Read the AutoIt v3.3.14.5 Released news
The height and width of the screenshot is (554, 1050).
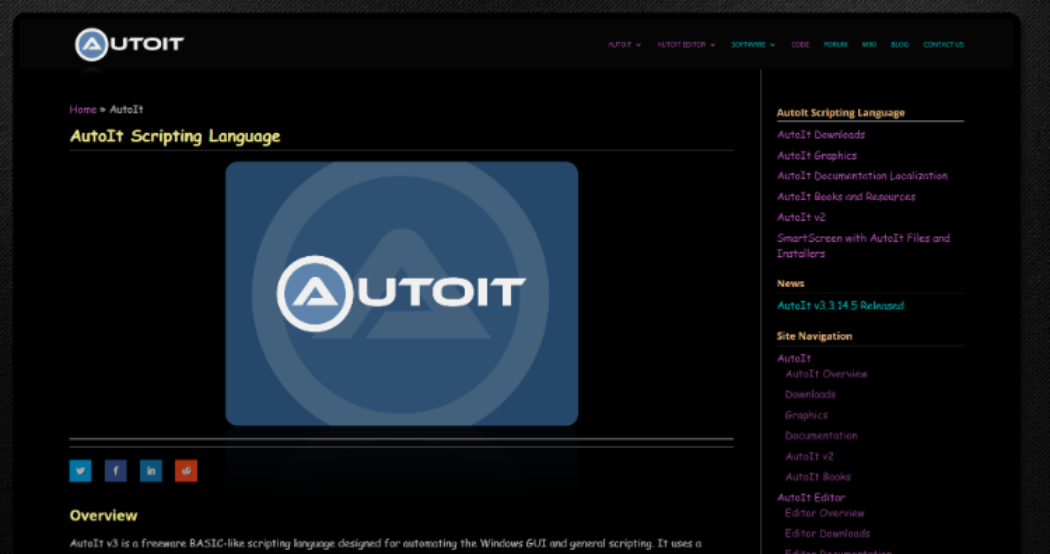coord(840,305)
